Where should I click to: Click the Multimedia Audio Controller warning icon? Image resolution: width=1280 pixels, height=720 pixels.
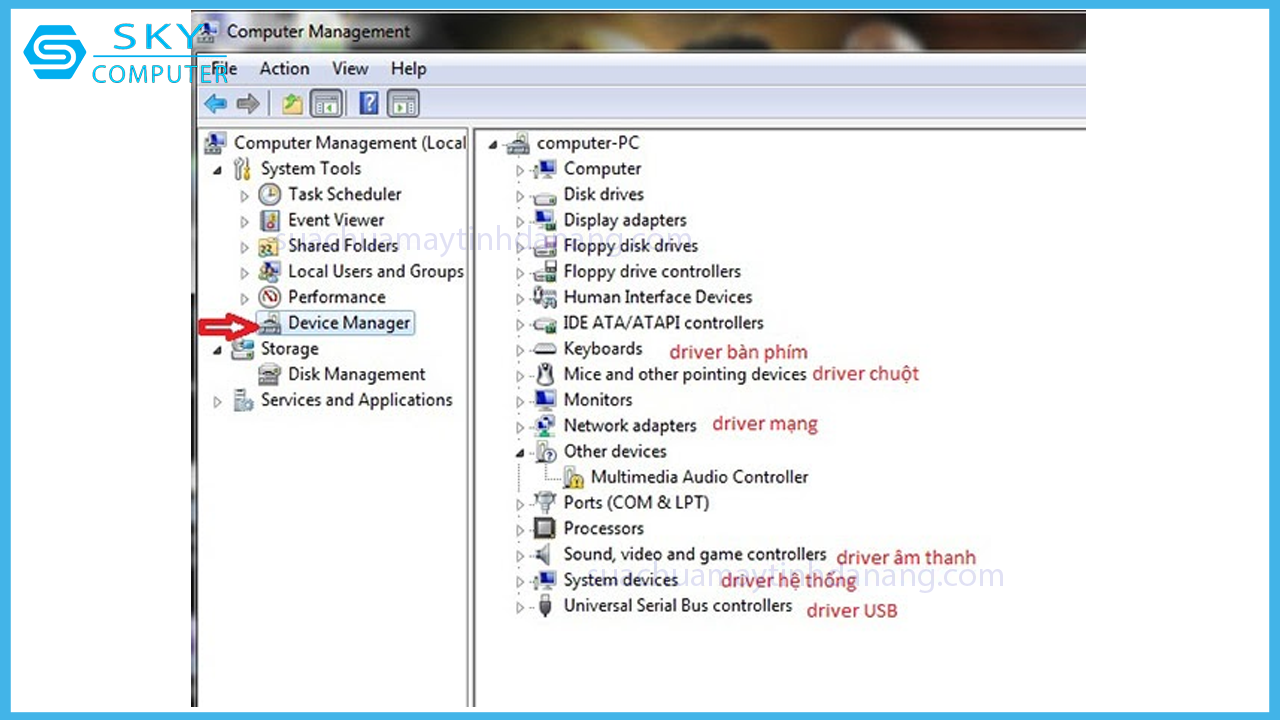573,478
